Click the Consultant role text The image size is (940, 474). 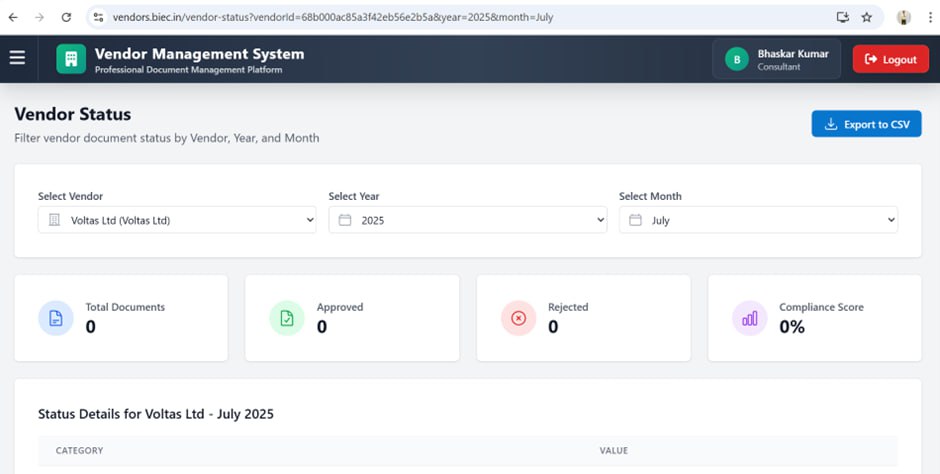point(779,67)
